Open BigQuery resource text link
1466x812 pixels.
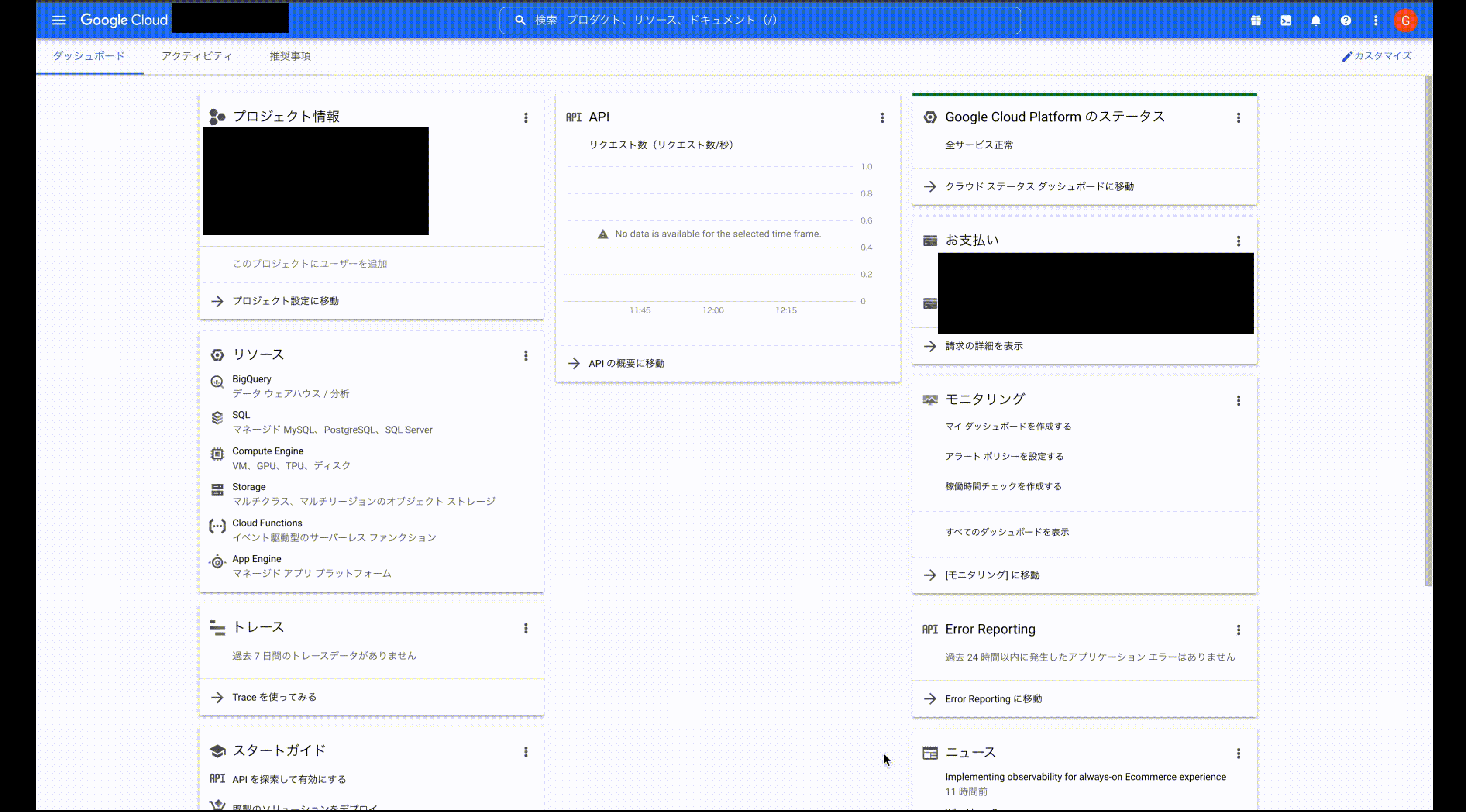pos(251,379)
